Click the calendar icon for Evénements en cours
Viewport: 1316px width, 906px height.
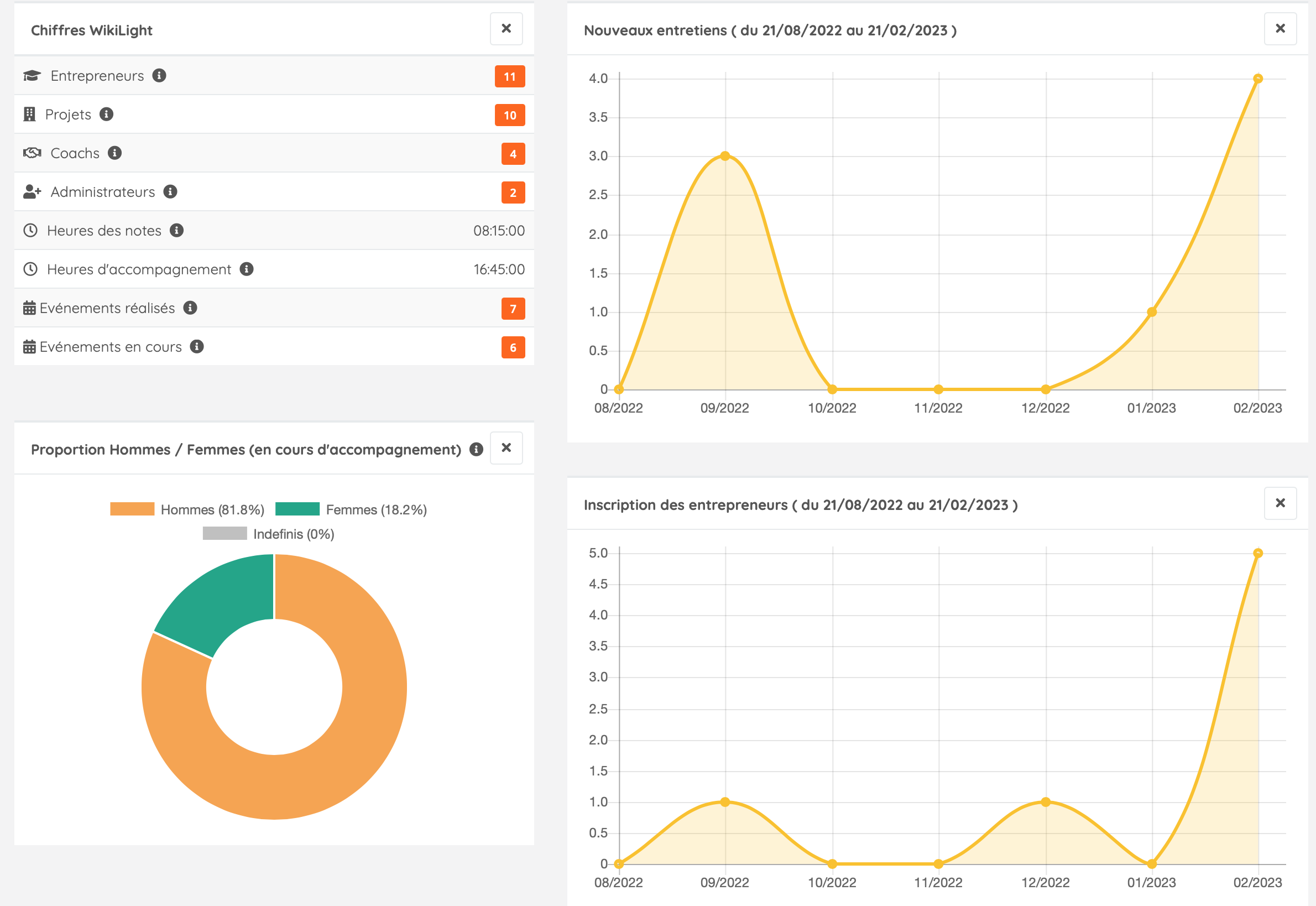coord(29,346)
